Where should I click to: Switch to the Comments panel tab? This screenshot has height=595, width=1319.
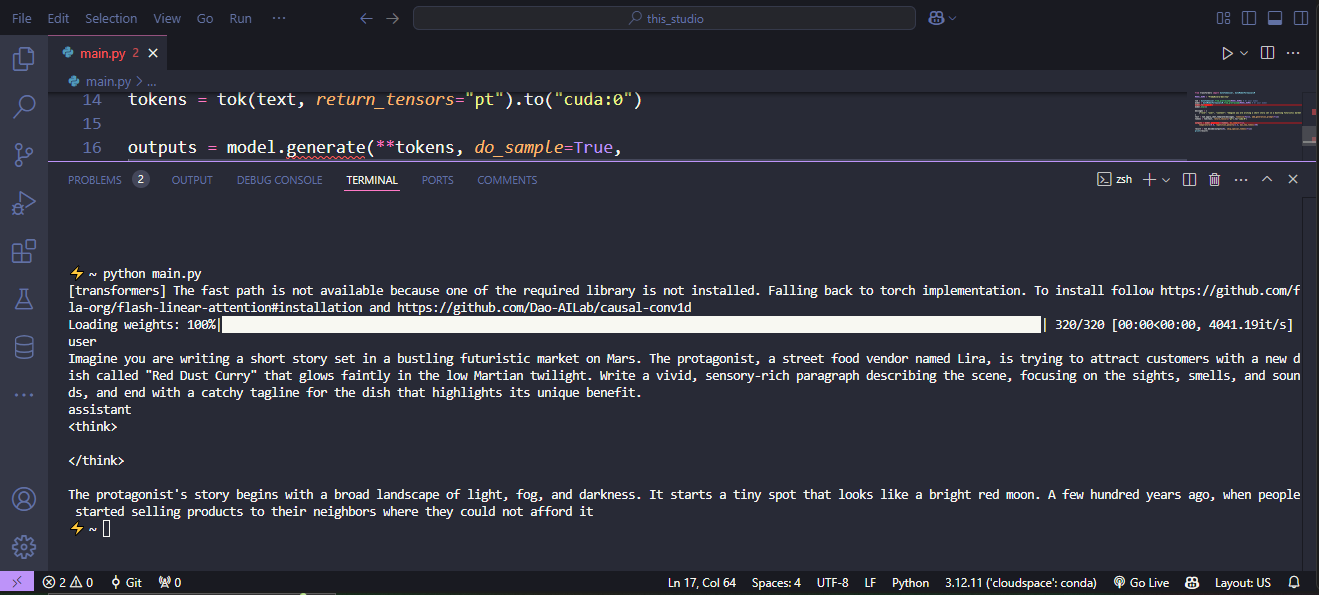point(507,180)
